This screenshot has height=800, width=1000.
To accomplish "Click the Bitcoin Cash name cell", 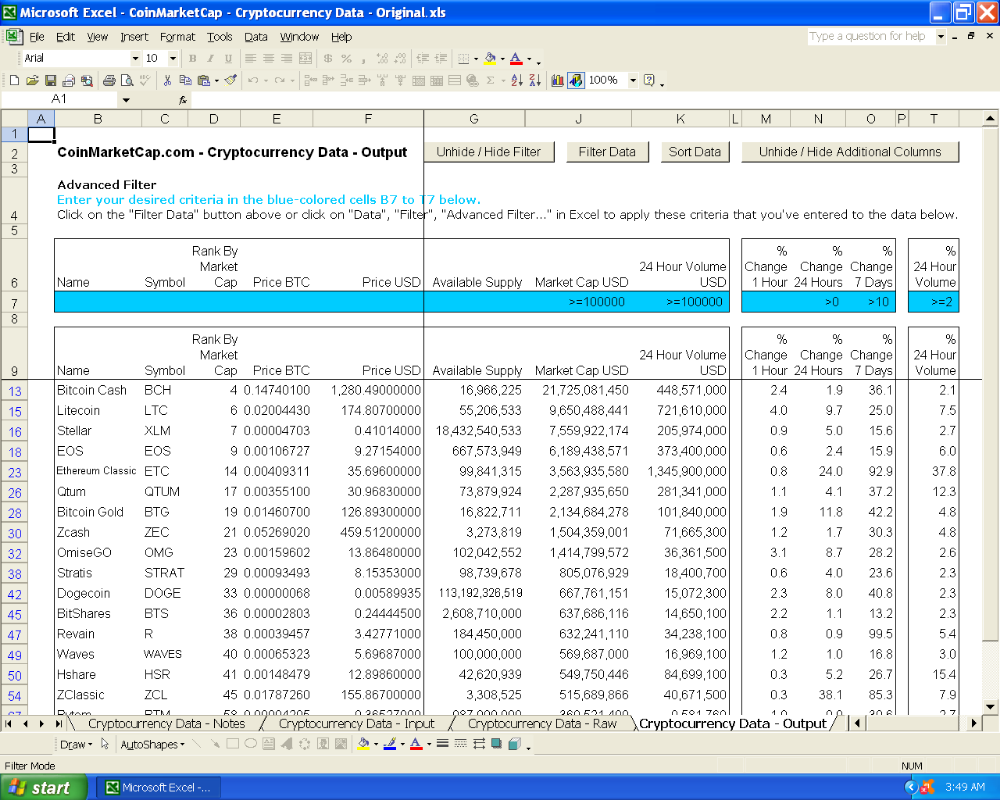I will coord(98,390).
